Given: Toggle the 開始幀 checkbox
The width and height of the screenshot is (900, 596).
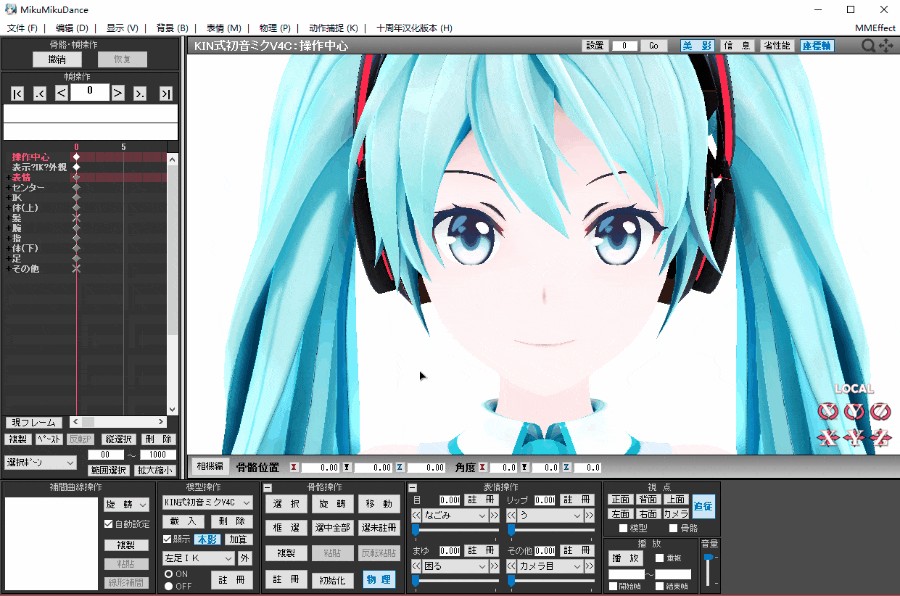Looking at the screenshot, I should click(613, 586).
